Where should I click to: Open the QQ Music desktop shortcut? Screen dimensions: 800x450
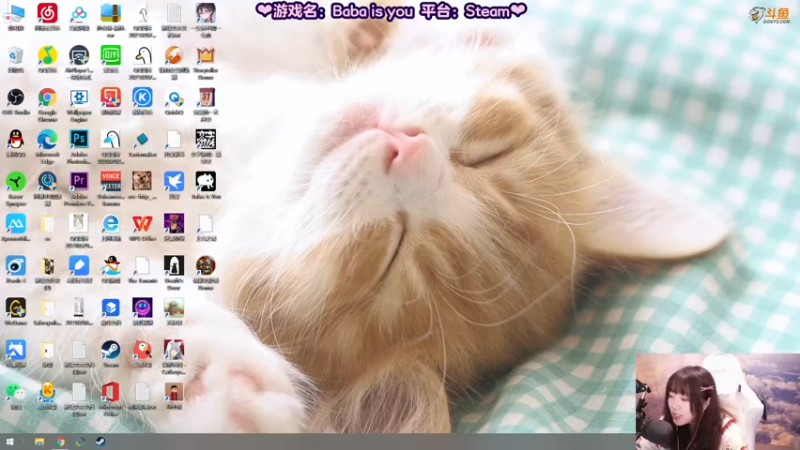pyautogui.click(x=47, y=56)
